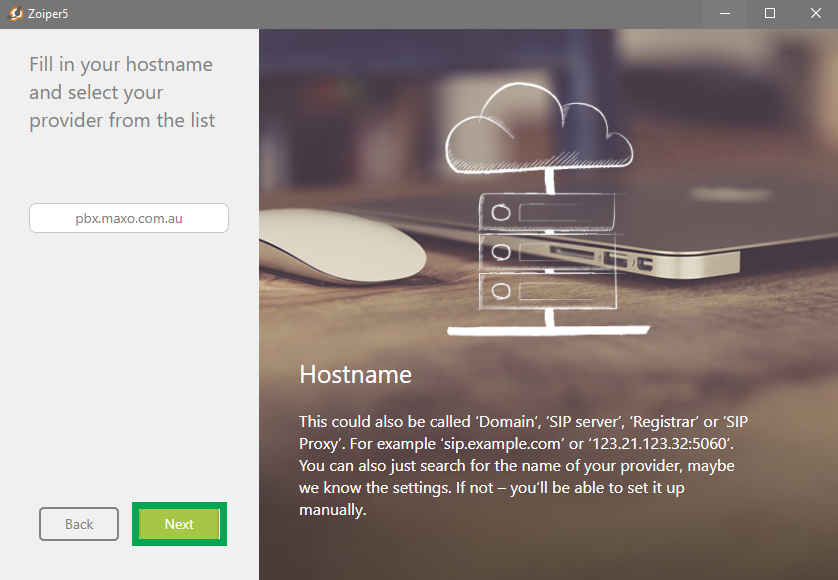Go back with the Back button
This screenshot has width=838, height=580.
(79, 524)
